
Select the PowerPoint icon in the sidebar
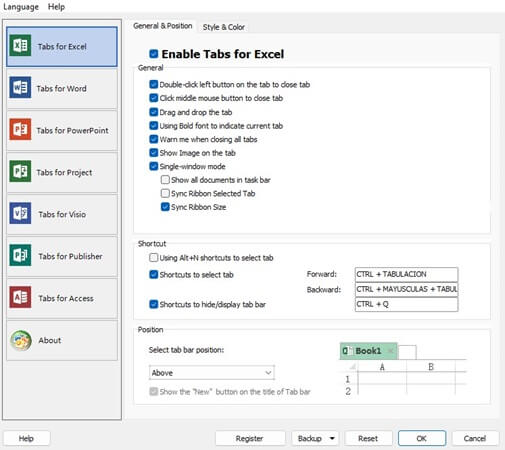click(20, 129)
